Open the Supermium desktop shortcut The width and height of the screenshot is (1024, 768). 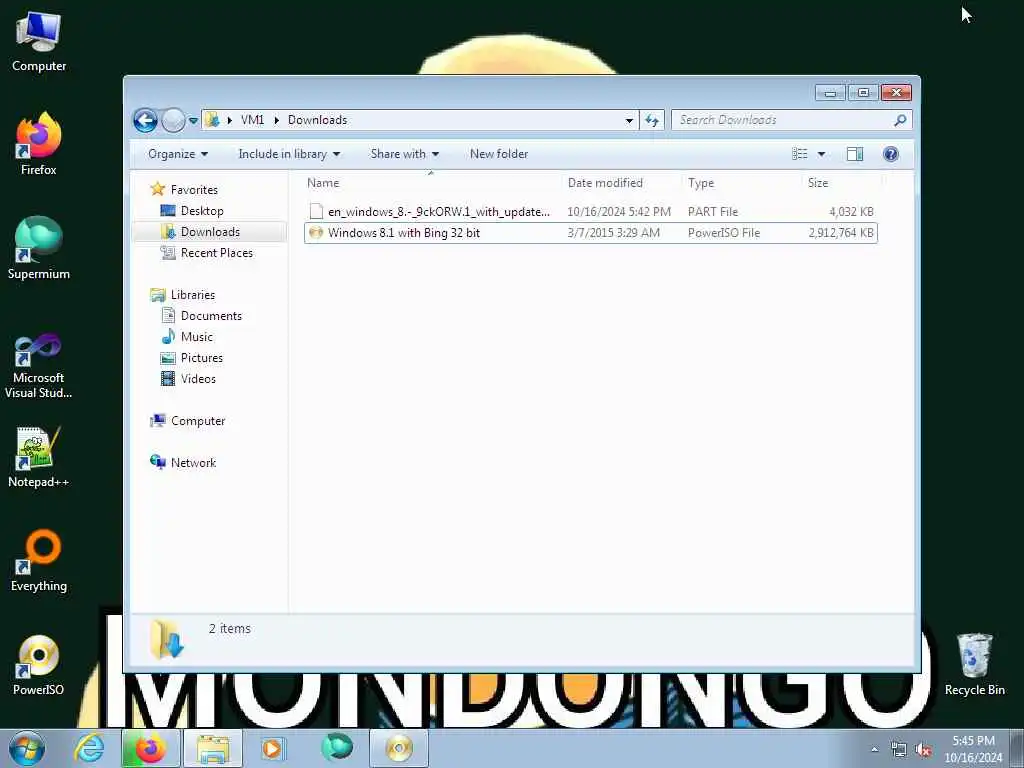39,248
